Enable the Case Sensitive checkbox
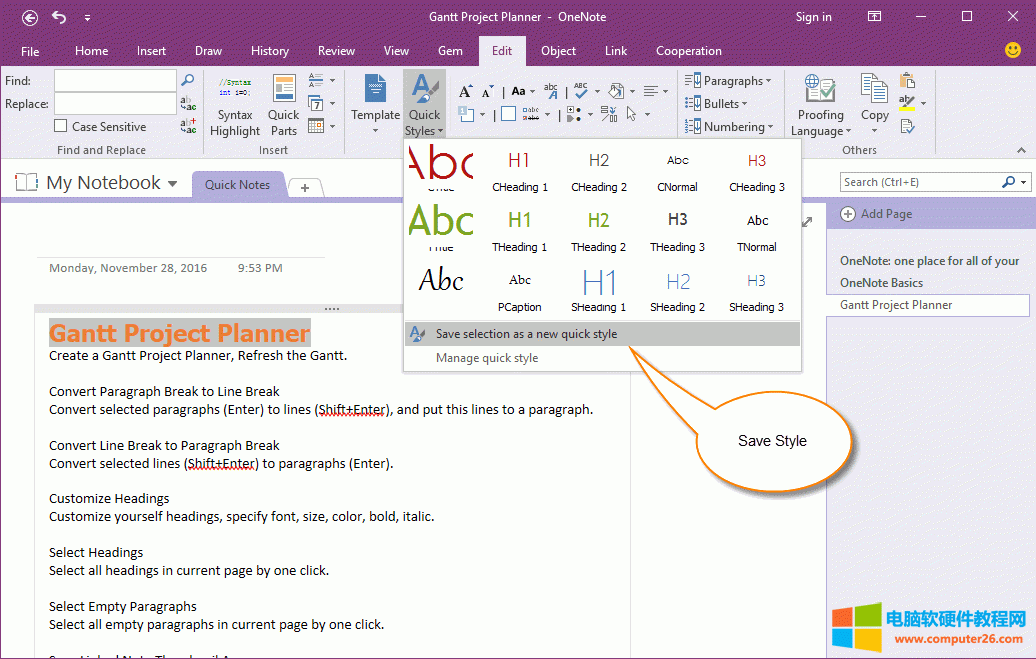Screen dimensions: 1036x659 62,127
